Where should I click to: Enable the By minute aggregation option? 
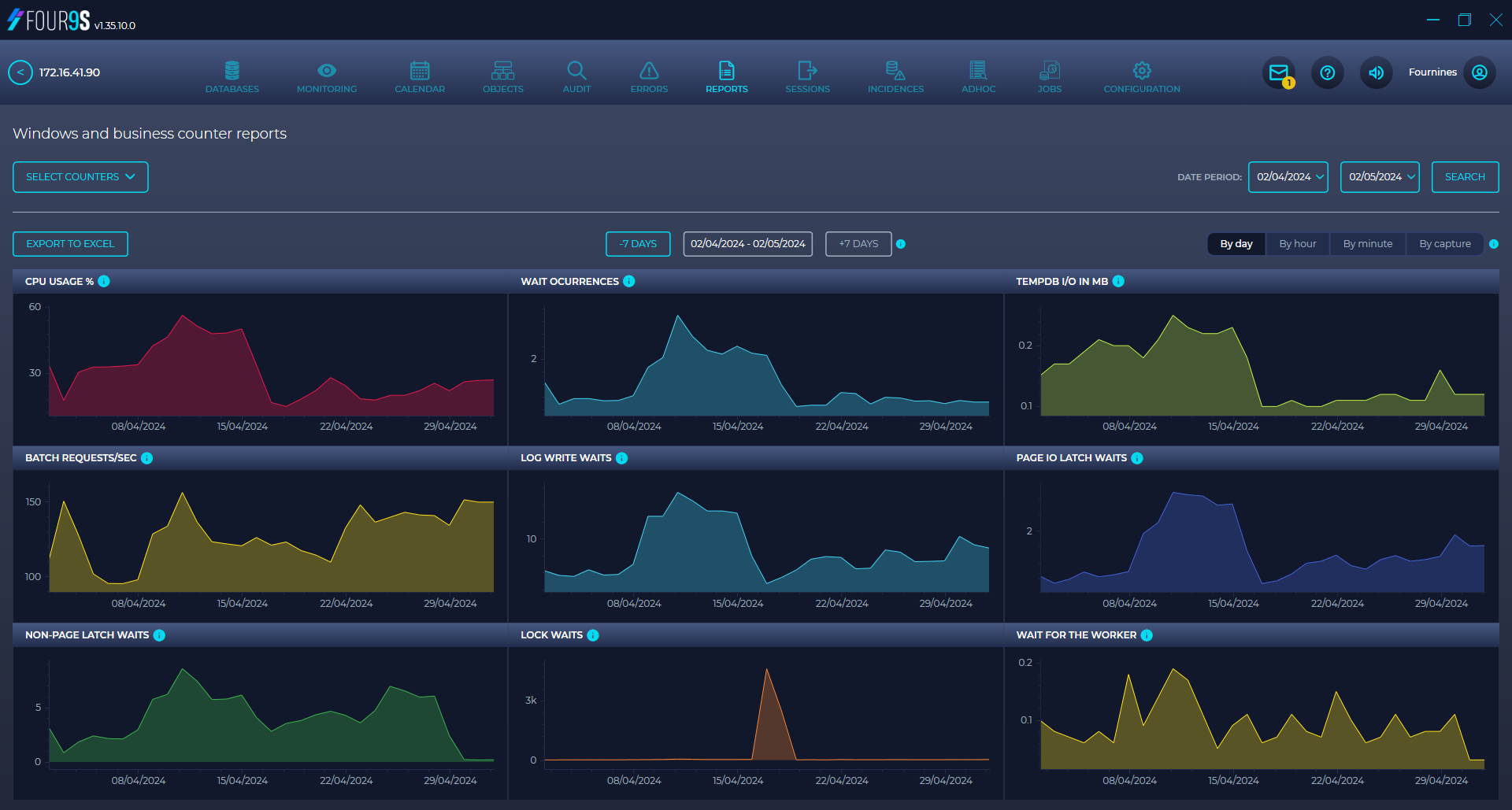[x=1367, y=244]
